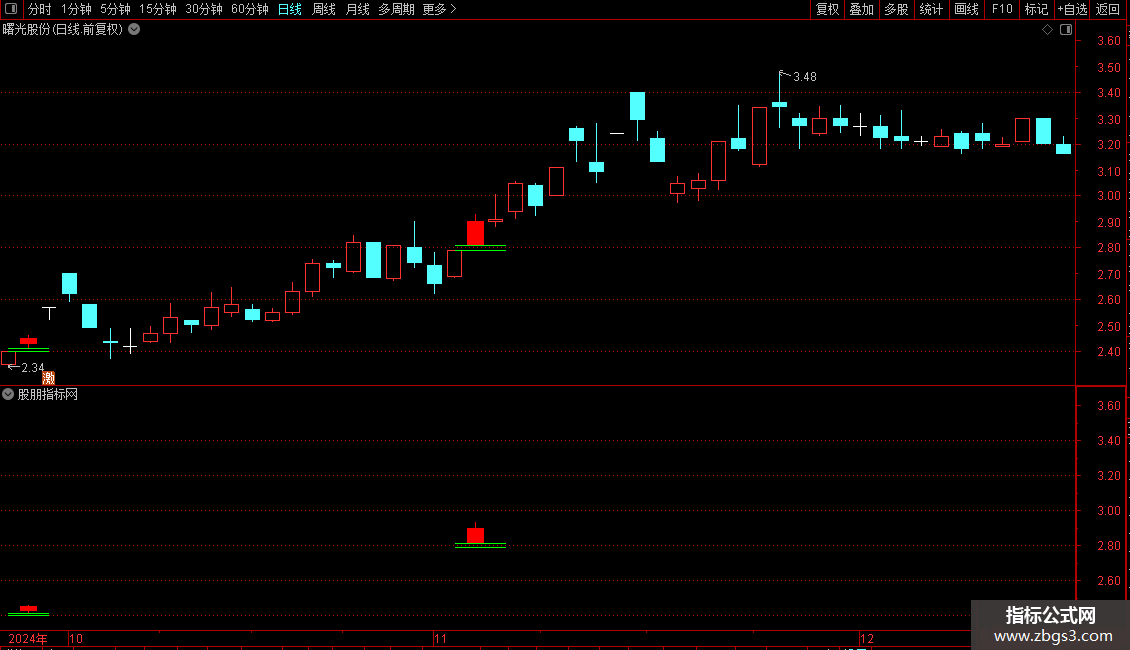Expand dropdown beside 曙光股份 chart title
The image size is (1130, 650).
[x=134, y=30]
